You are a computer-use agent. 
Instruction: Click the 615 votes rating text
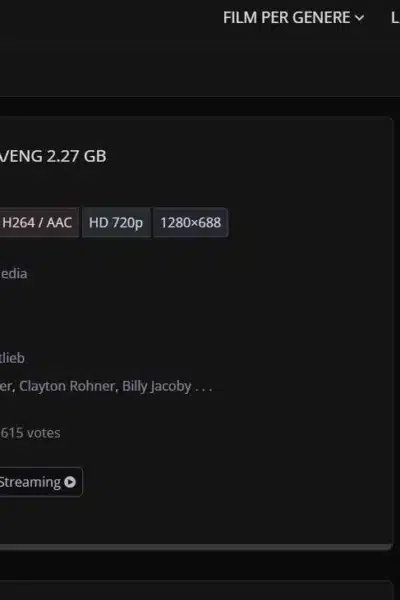[x=30, y=433]
